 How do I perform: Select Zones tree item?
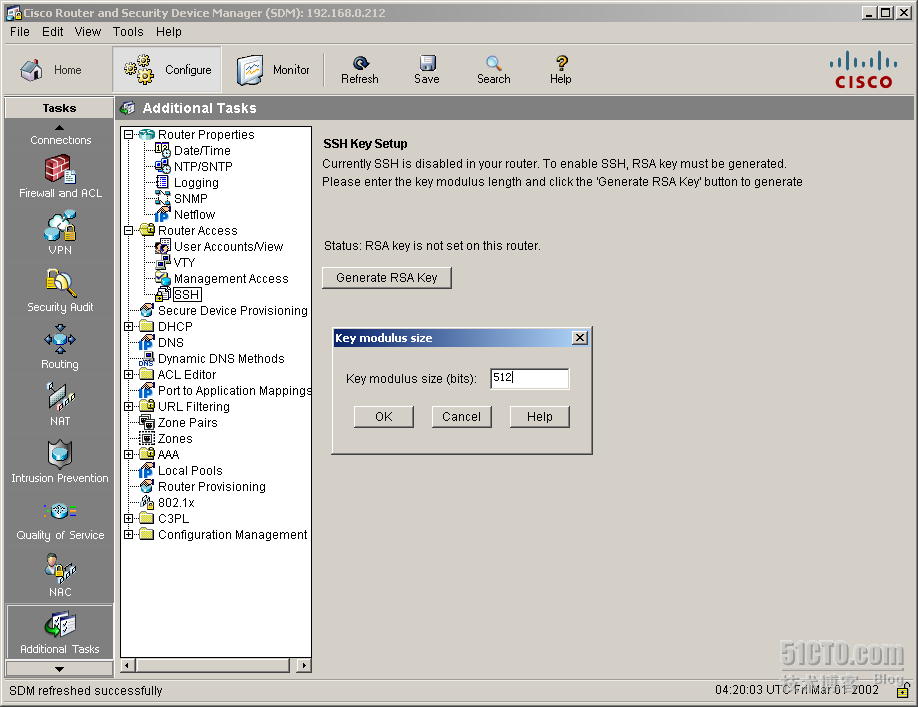[174, 438]
